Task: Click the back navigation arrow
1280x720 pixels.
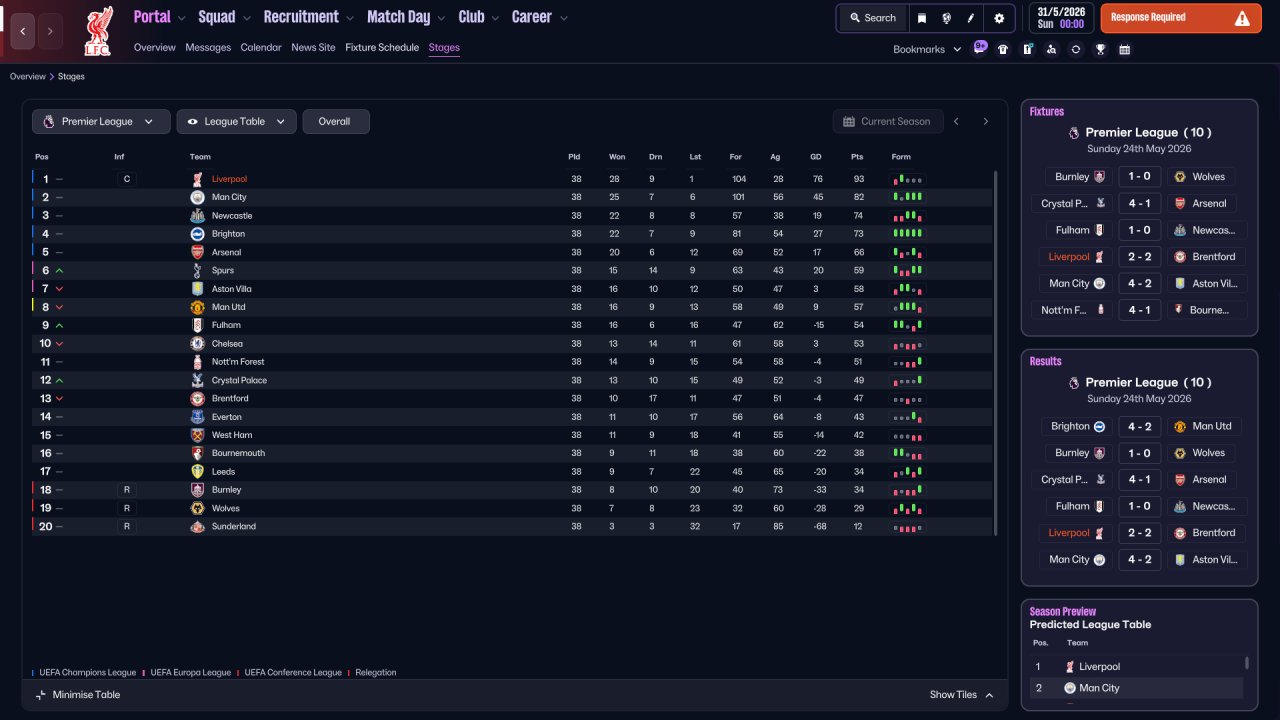Action: pyautogui.click(x=23, y=31)
